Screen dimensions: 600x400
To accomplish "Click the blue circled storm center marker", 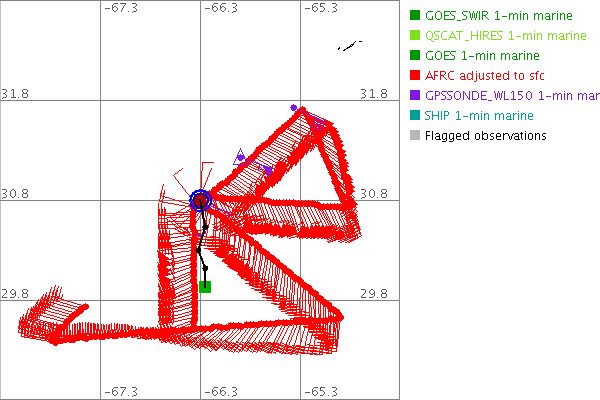I will click(x=200, y=201).
